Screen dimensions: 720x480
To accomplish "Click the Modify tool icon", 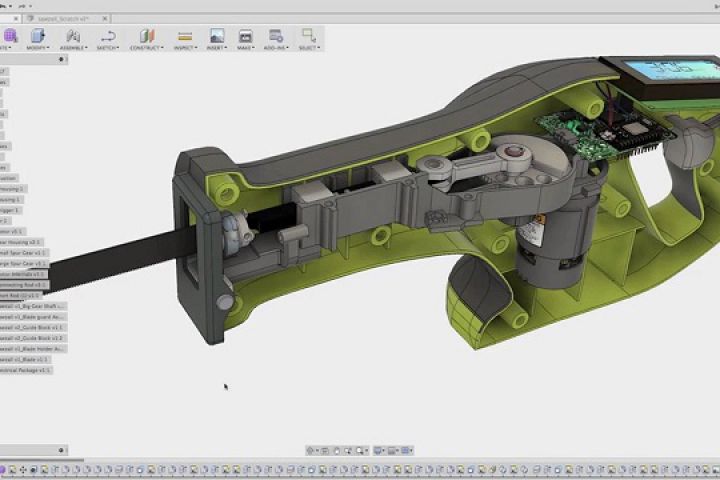I will pos(37,36).
